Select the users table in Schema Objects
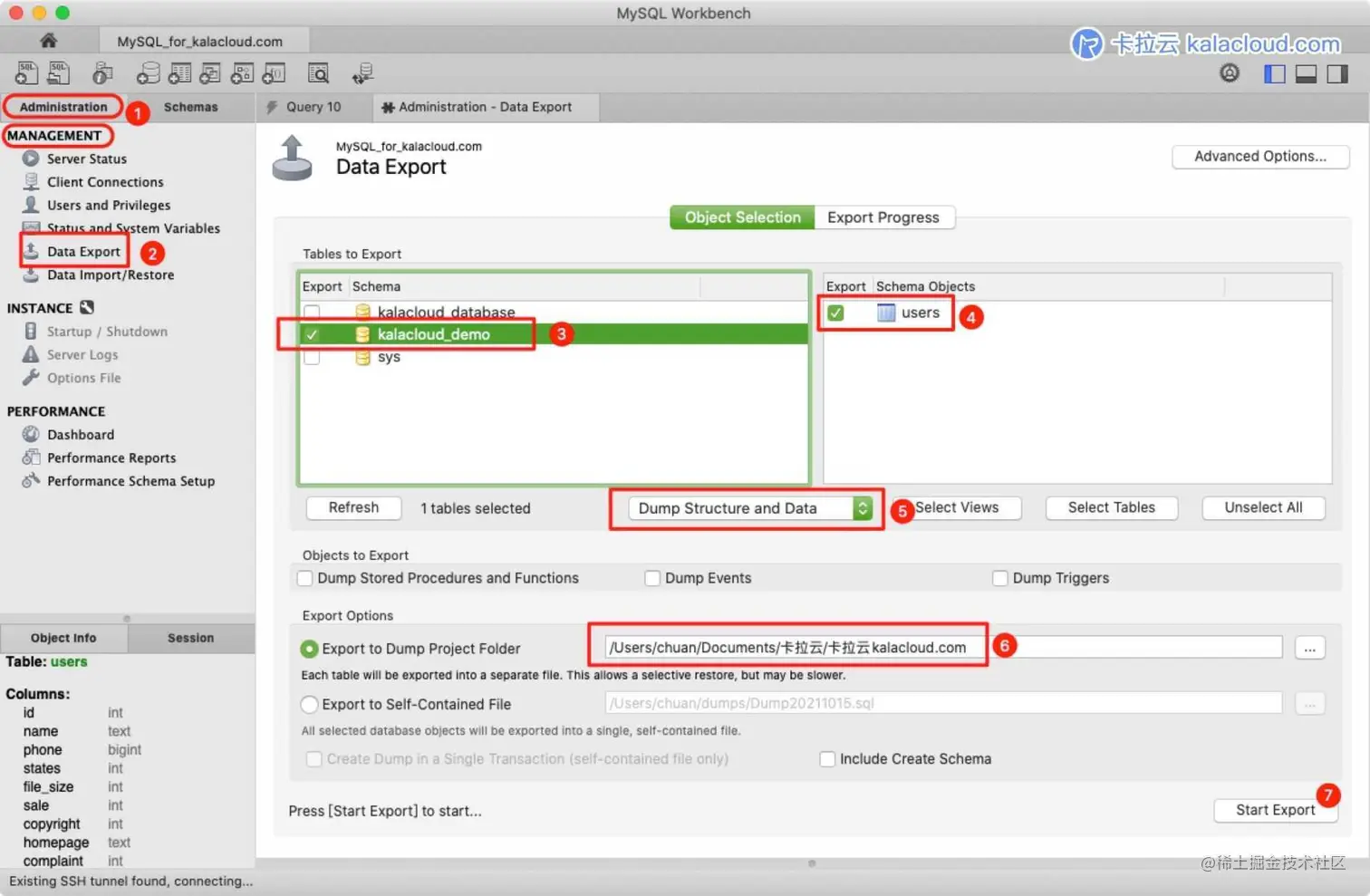The width and height of the screenshot is (1370, 896). [920, 313]
